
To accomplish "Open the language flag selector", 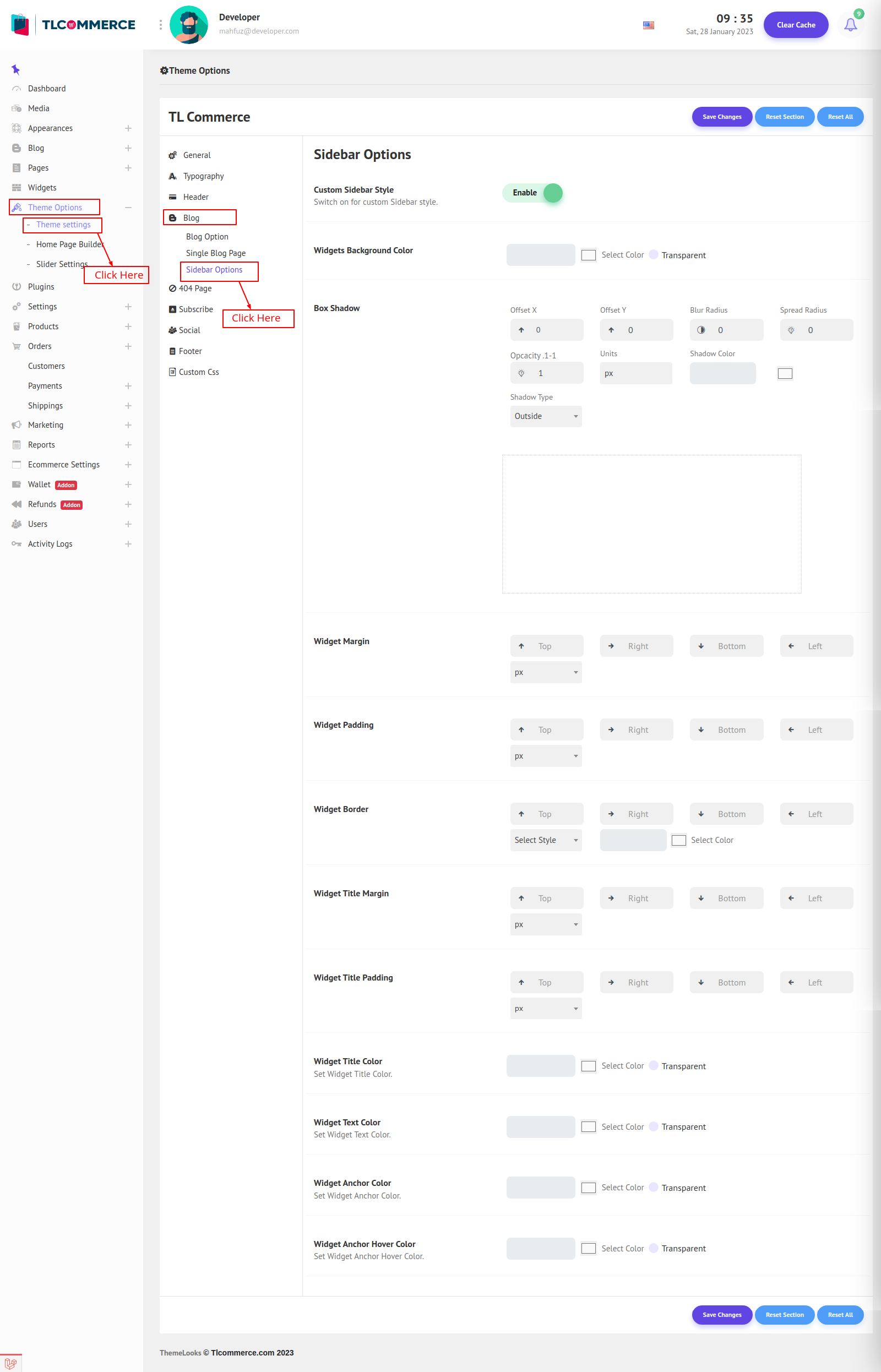I will click(x=648, y=25).
